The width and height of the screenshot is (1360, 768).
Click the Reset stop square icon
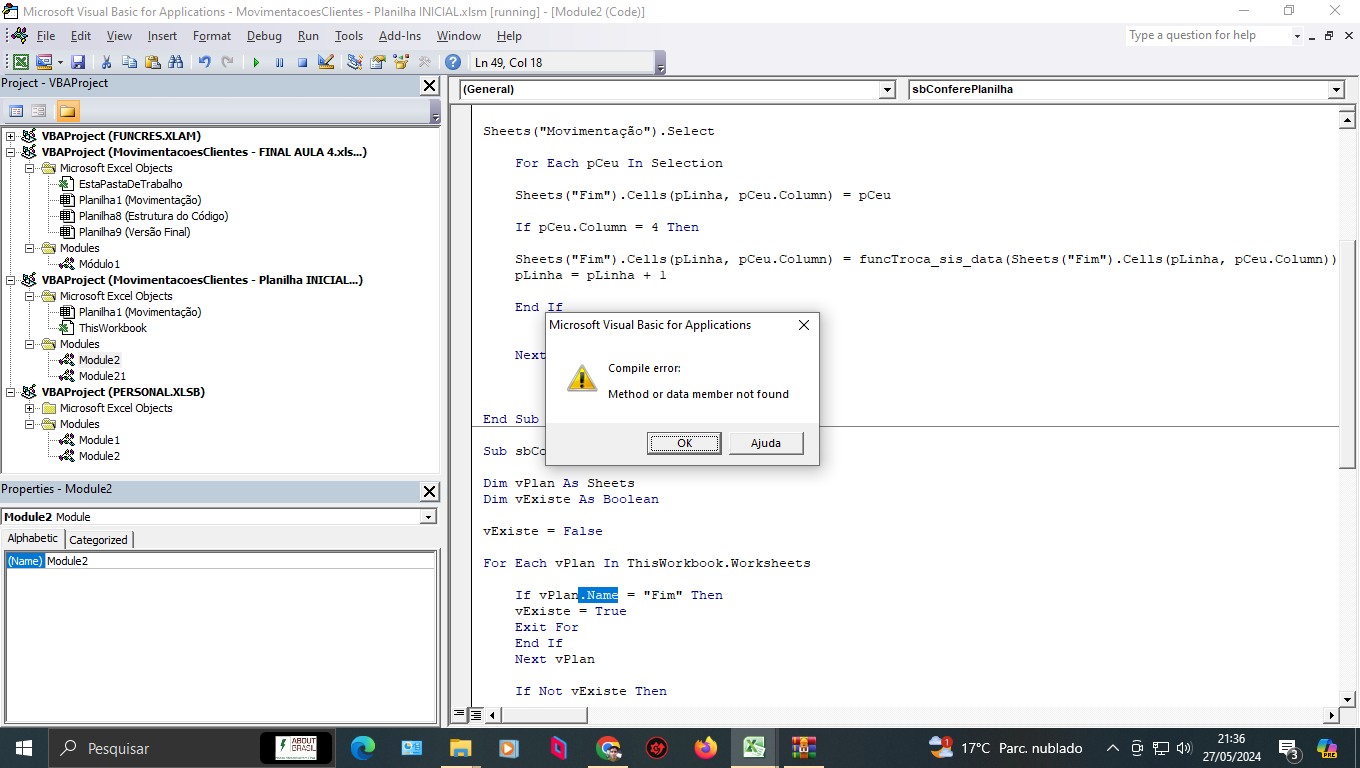[x=302, y=62]
